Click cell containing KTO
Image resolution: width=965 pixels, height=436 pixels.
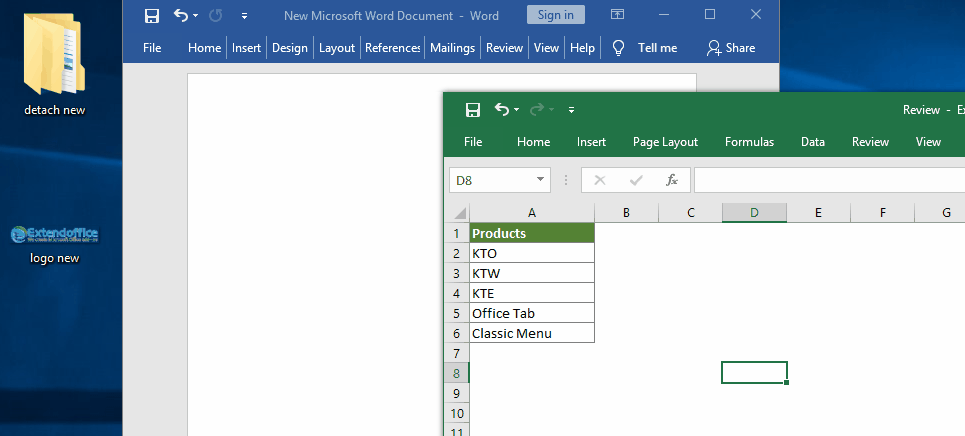tap(532, 253)
